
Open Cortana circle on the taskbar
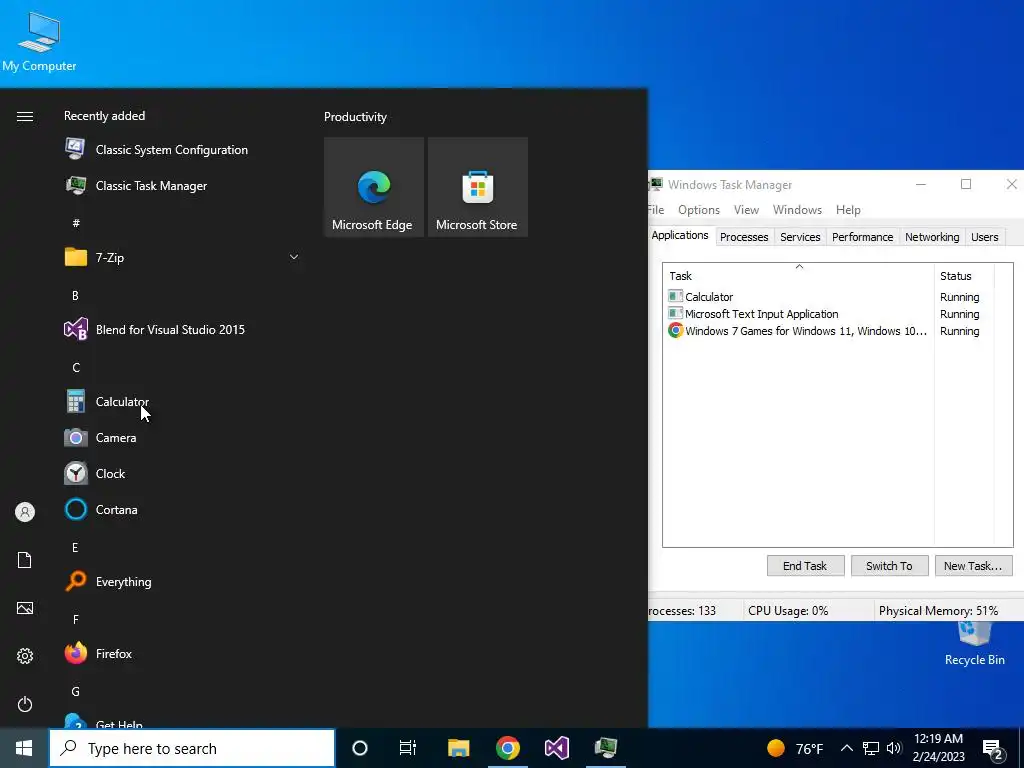[360, 748]
